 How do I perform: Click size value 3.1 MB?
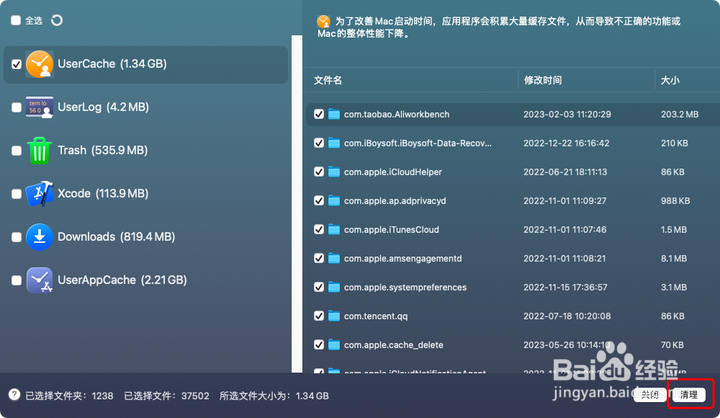pyautogui.click(x=674, y=288)
